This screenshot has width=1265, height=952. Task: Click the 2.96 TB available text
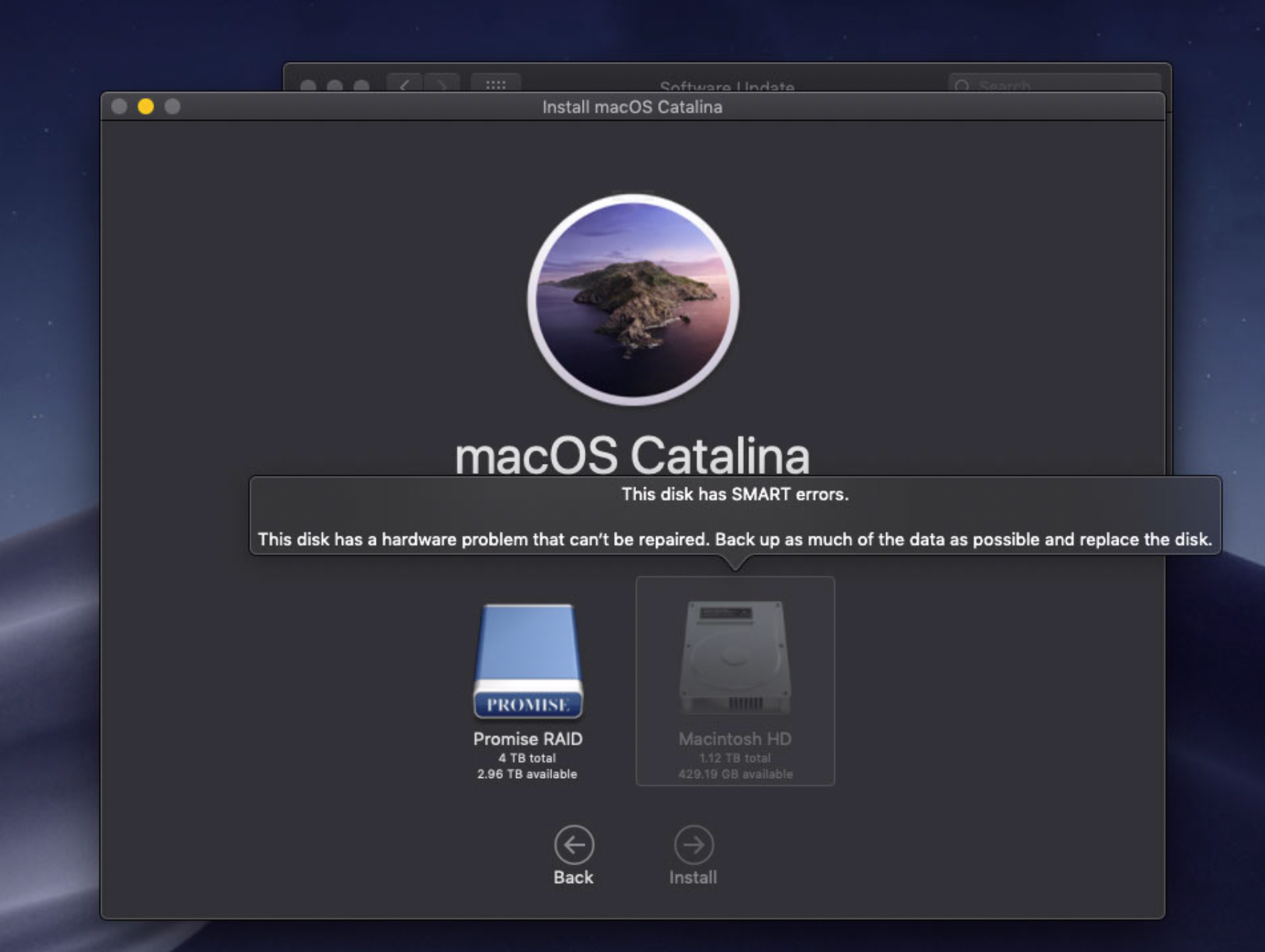tap(527, 774)
